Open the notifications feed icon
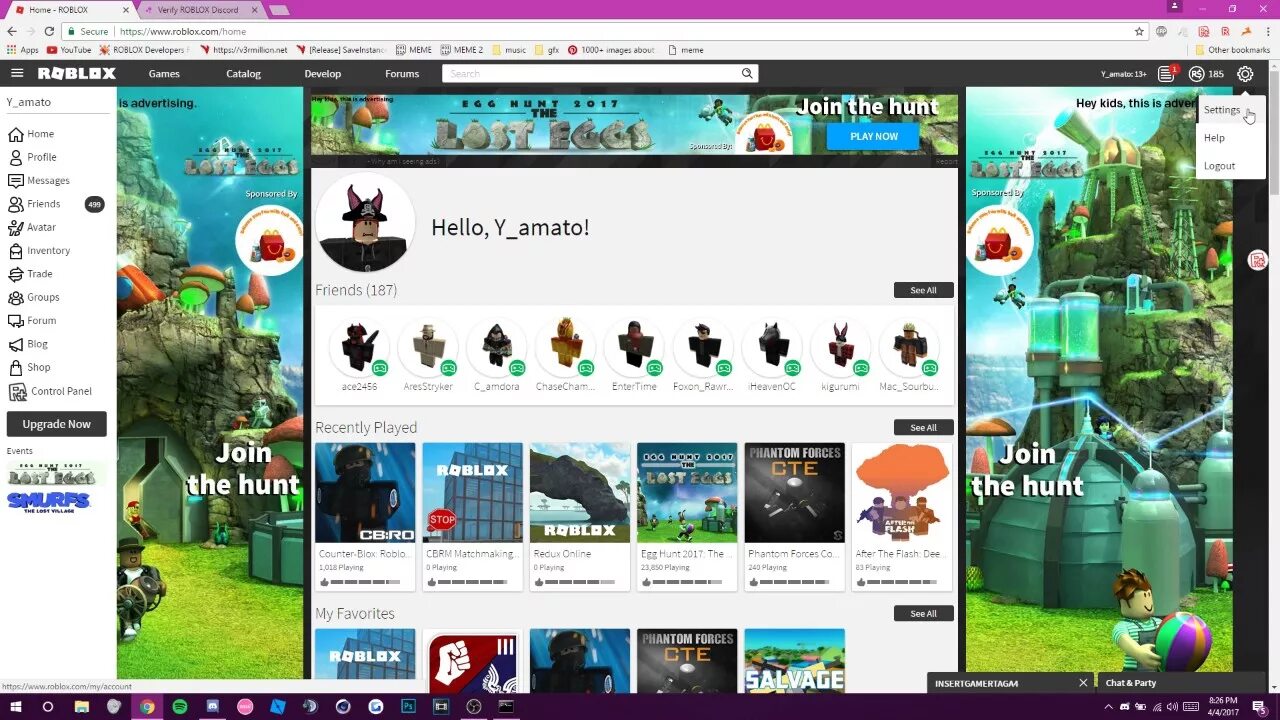This screenshot has width=1280, height=720. point(1166,74)
